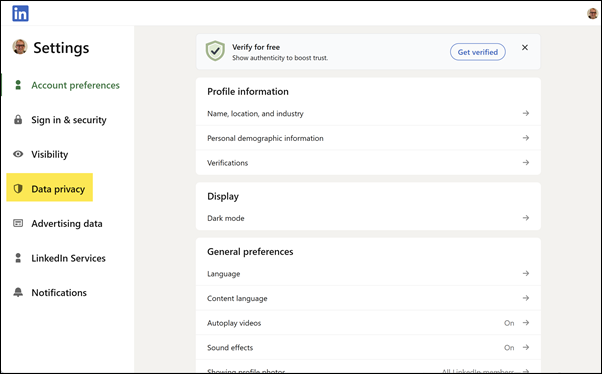Click the Notifications bell icon
The width and height of the screenshot is (602, 374).
pyautogui.click(x=18, y=292)
